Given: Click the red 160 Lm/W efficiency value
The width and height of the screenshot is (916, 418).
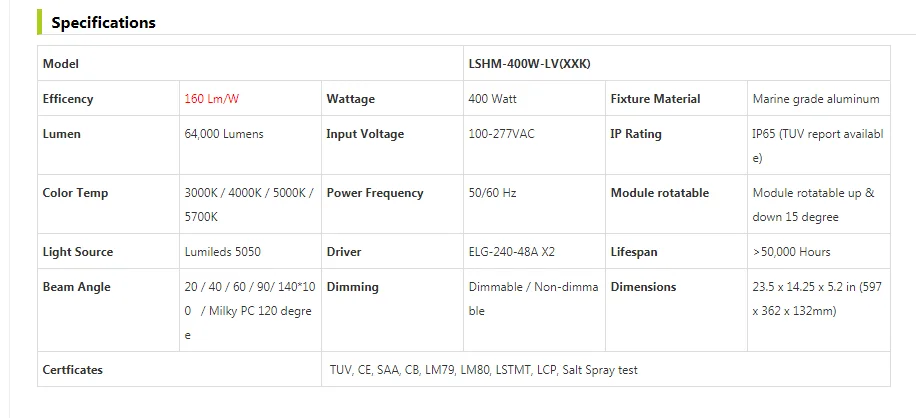Looking at the screenshot, I should [209, 99].
